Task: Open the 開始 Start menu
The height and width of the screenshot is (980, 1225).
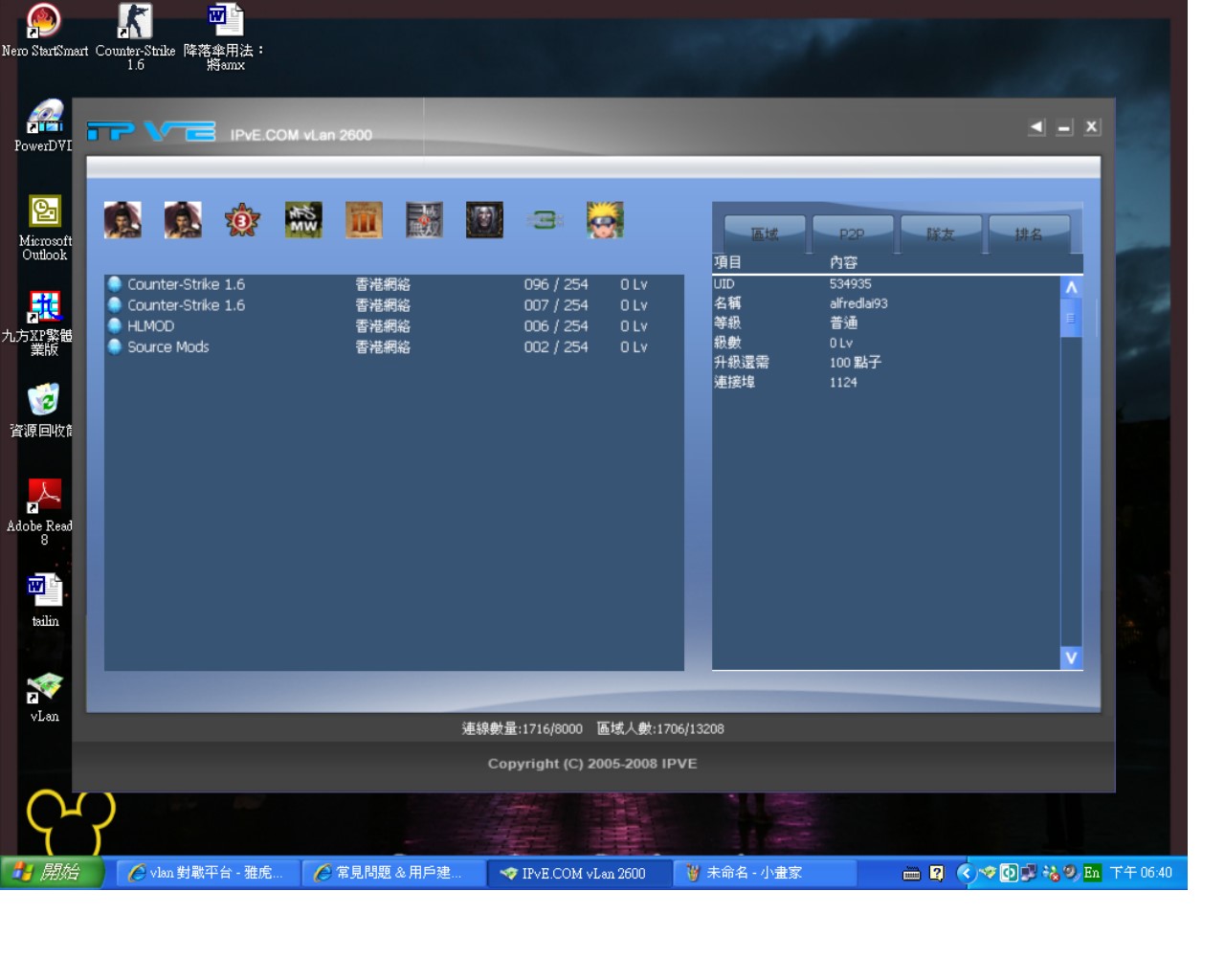Action: pos(52,872)
